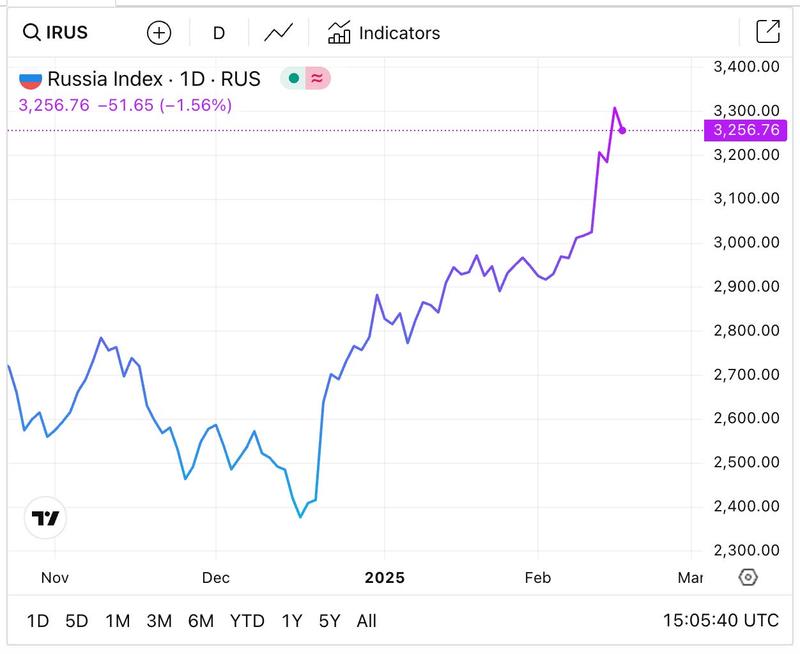Image resolution: width=800 pixels, height=654 pixels.
Task: Toggle the green market status dot
Action: [294, 78]
